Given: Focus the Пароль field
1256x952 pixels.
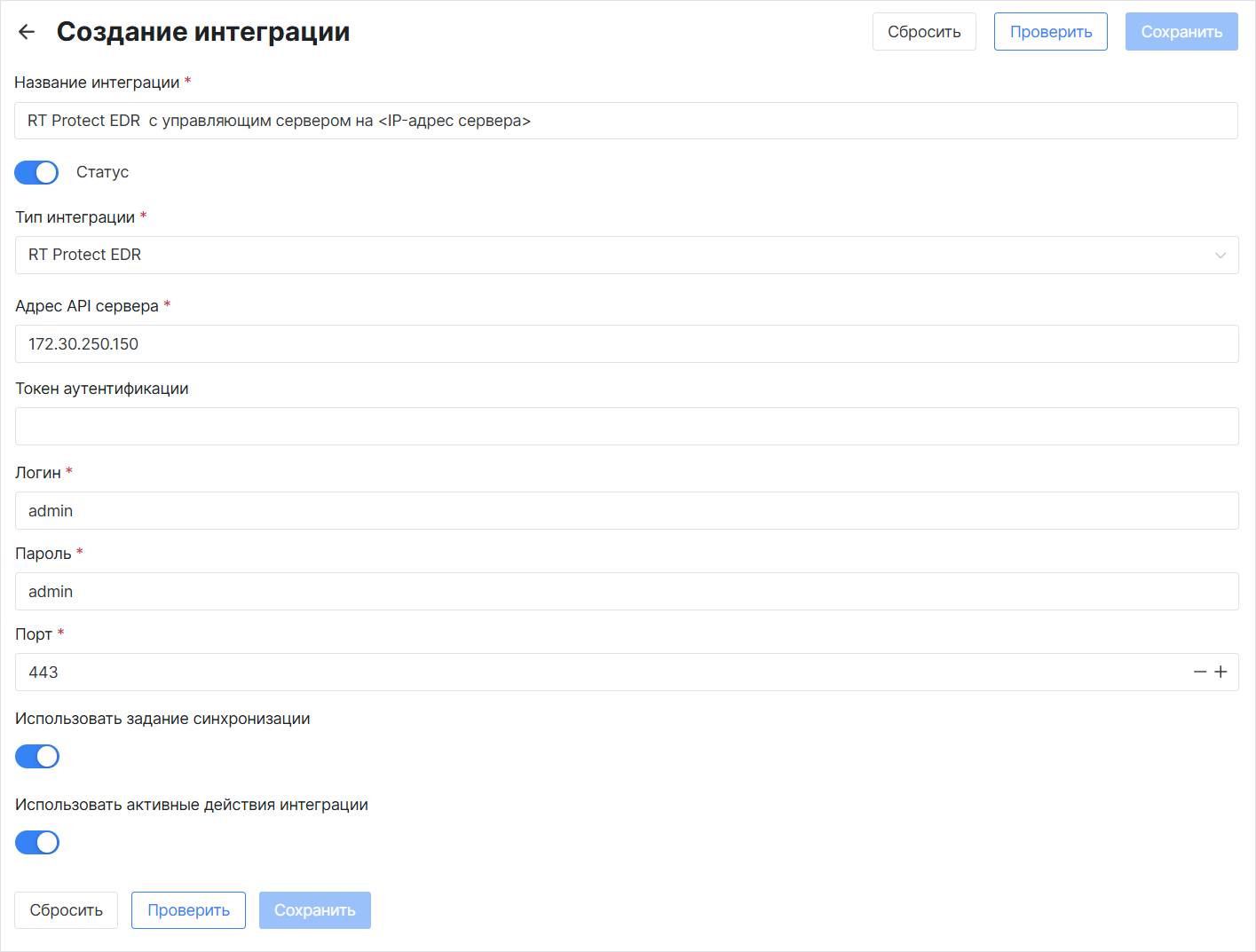Looking at the screenshot, I should point(627,592).
